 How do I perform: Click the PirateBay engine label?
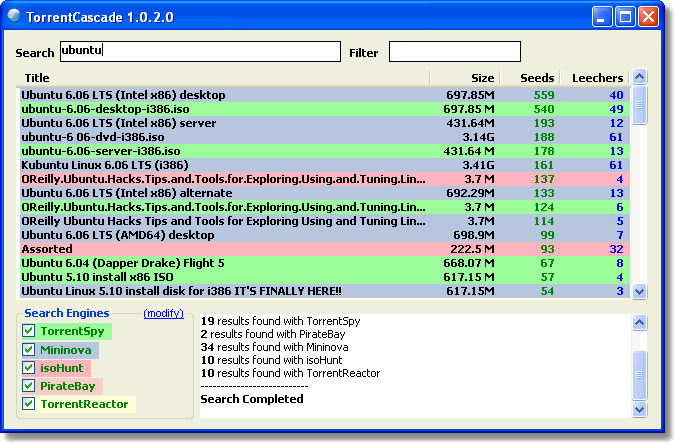[x=67, y=386]
